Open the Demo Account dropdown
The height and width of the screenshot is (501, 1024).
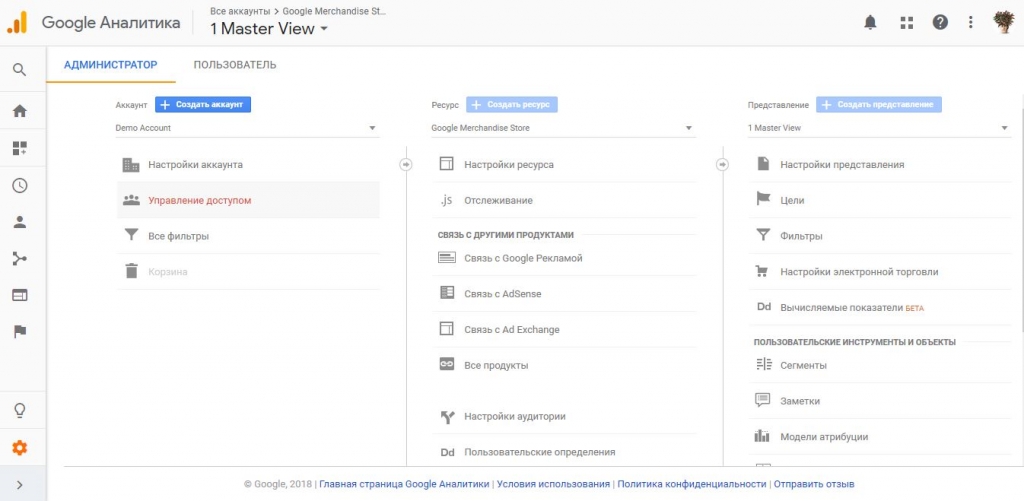pos(247,128)
